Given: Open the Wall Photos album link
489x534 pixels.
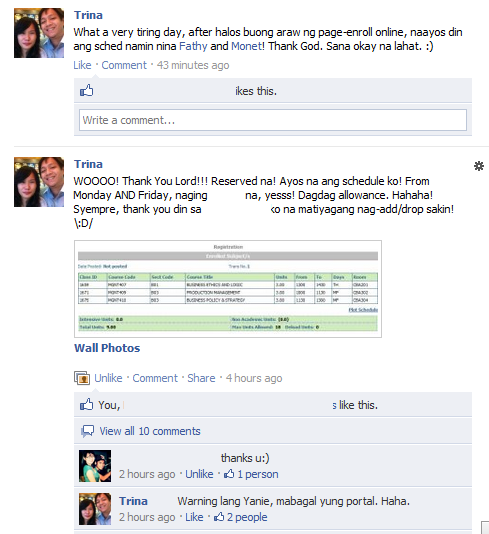Looking at the screenshot, I should tap(107, 348).
